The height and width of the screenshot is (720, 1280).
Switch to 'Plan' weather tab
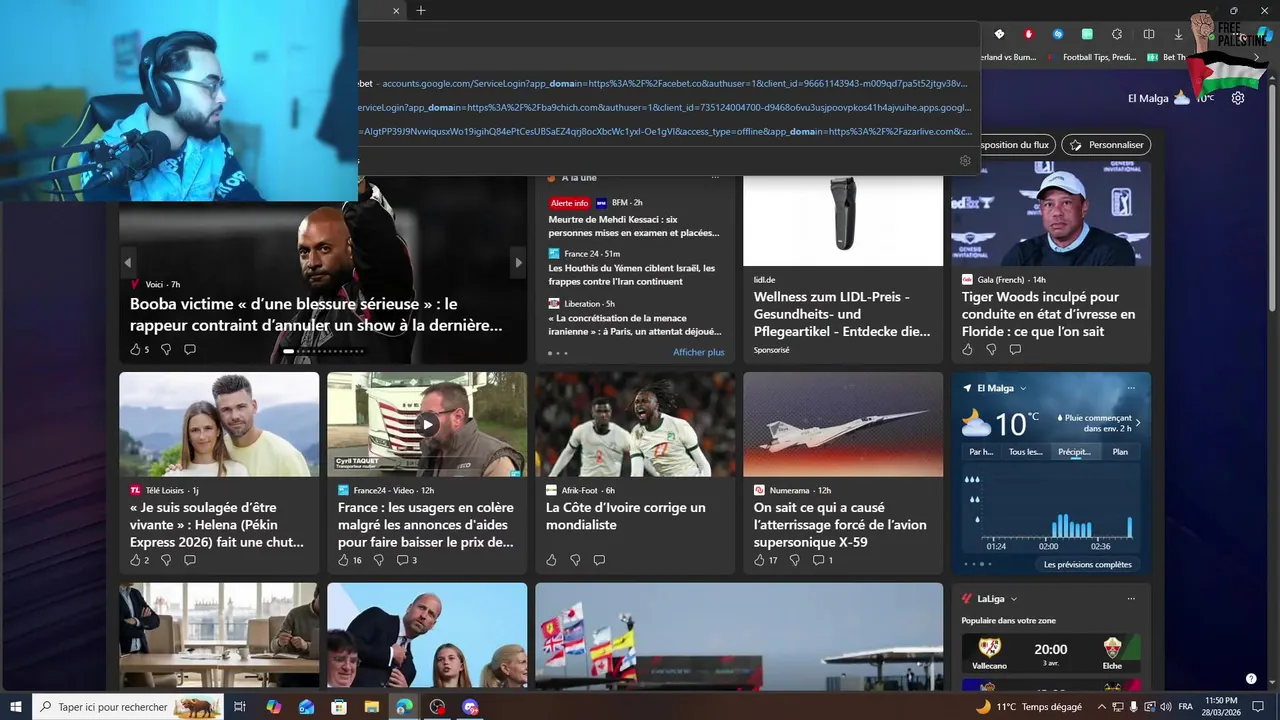click(1120, 452)
